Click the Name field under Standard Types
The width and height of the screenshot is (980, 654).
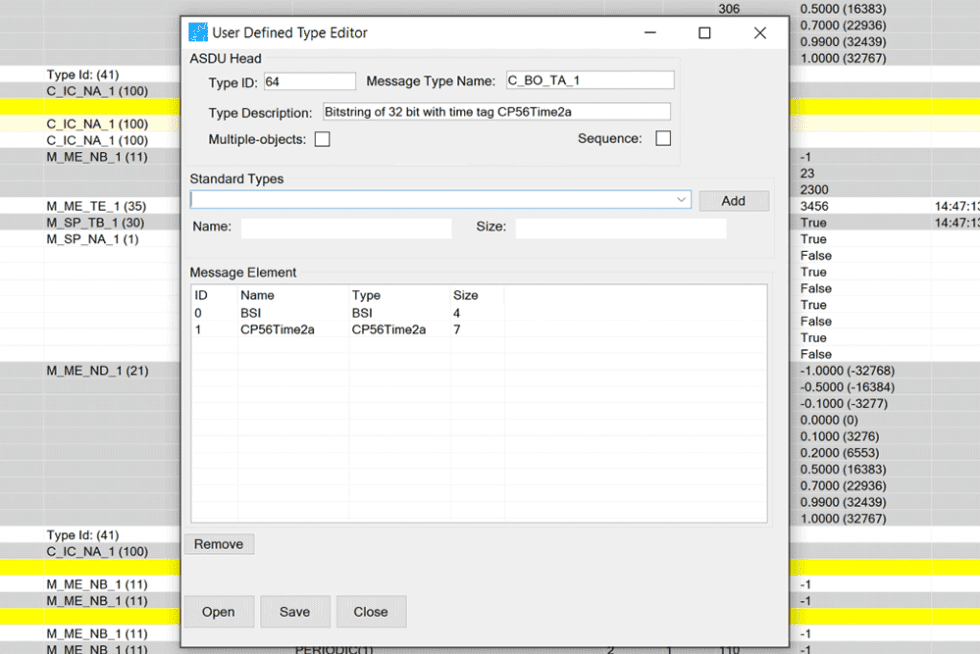pos(345,228)
